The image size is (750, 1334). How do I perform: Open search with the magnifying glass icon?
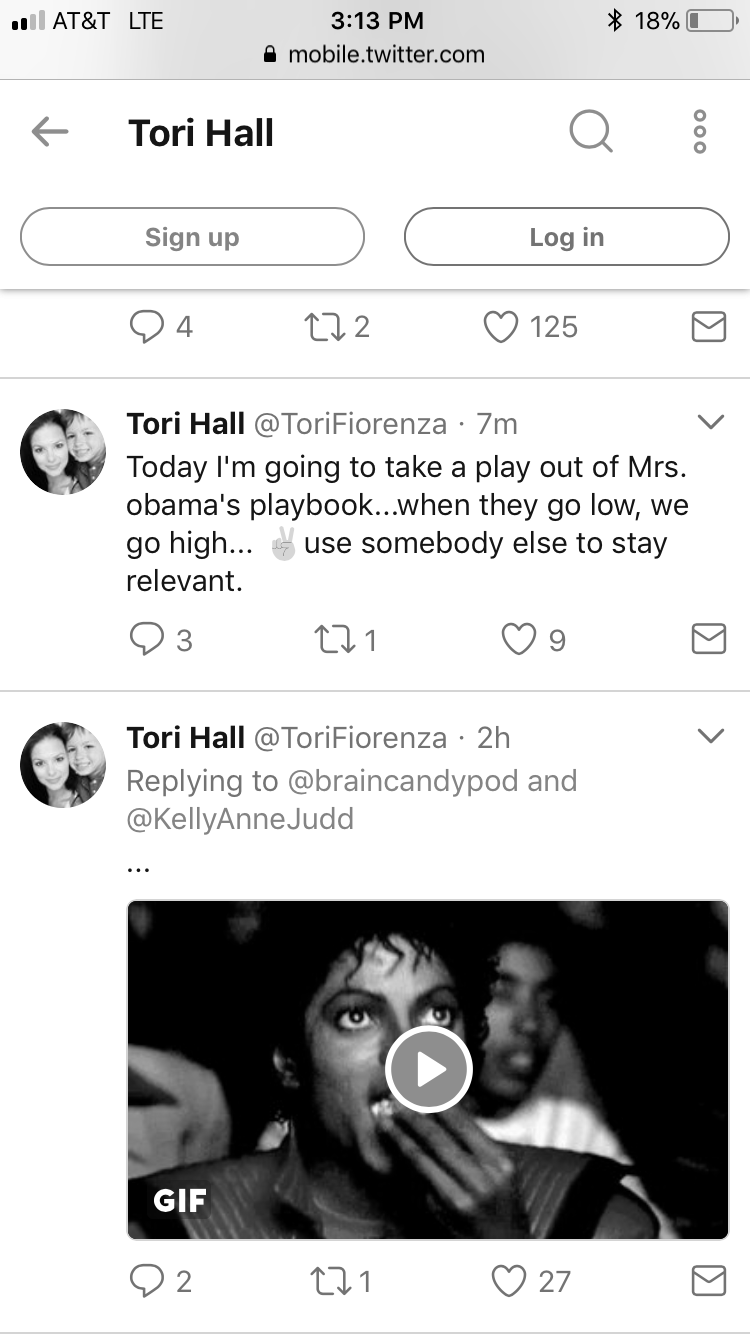591,131
